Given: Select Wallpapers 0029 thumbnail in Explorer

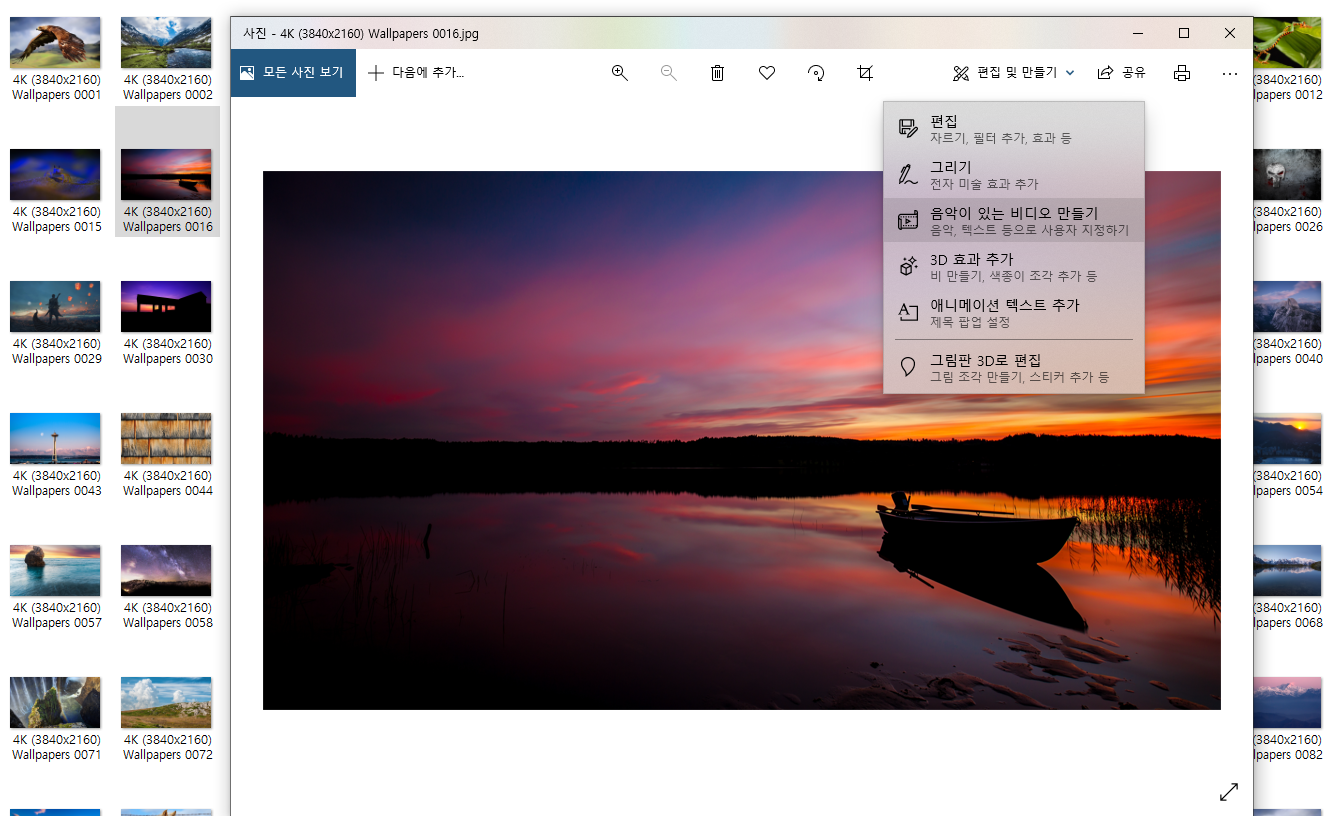Looking at the screenshot, I should (x=56, y=306).
